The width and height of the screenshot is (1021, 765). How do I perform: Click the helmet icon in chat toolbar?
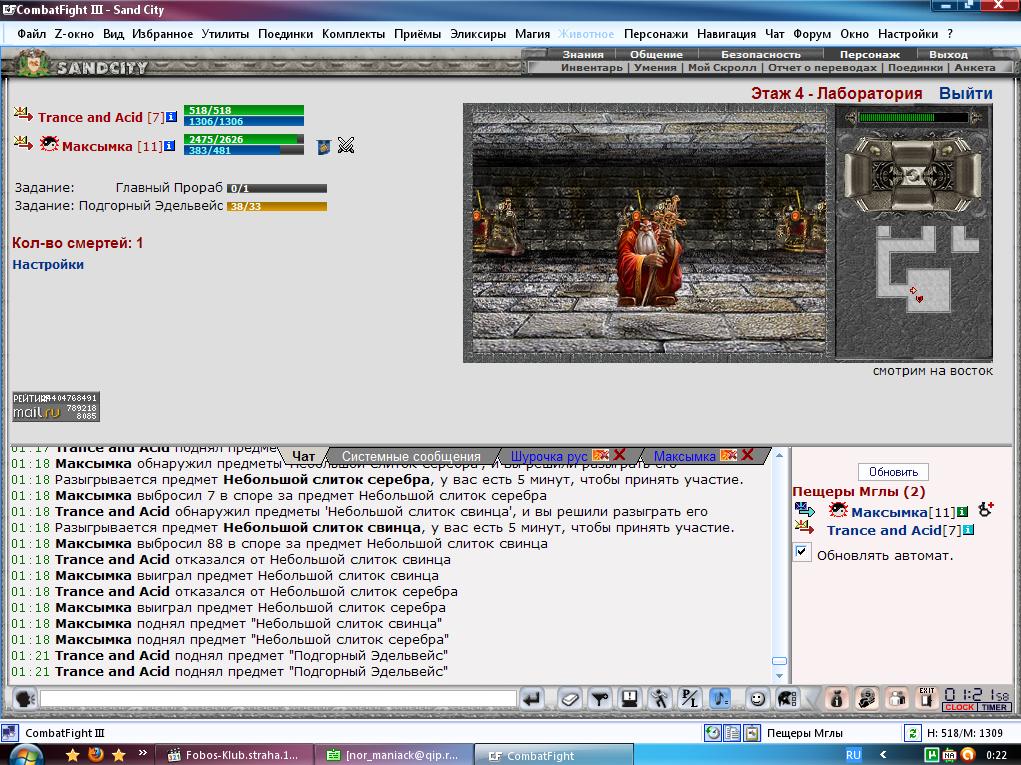tap(787, 699)
